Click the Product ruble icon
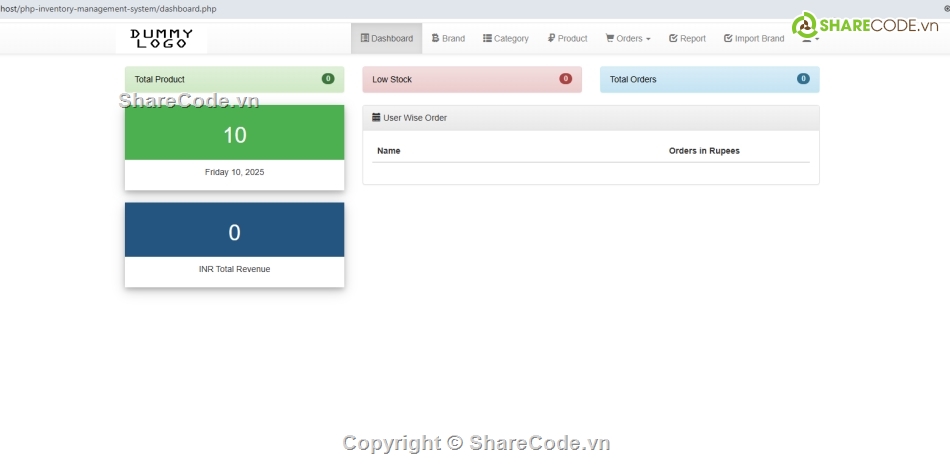This screenshot has width=950, height=466. tap(551, 39)
